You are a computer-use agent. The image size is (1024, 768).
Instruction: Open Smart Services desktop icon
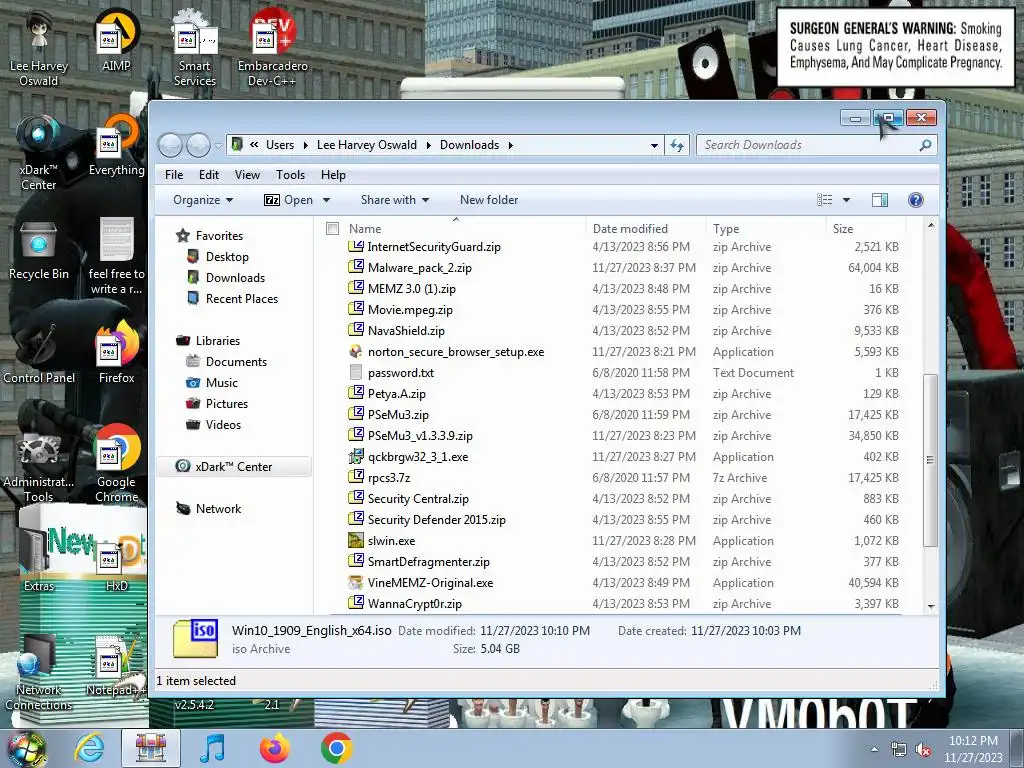(195, 49)
